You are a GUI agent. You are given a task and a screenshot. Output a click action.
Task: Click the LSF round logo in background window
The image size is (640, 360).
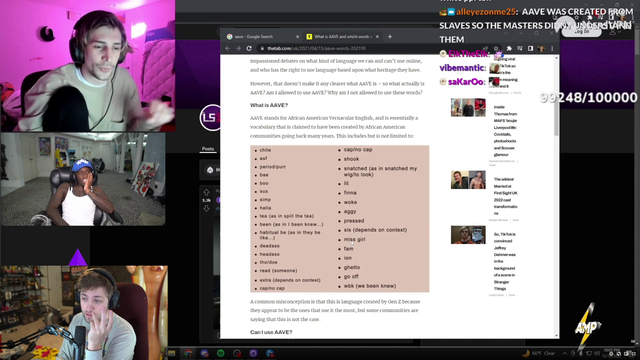(x=210, y=118)
